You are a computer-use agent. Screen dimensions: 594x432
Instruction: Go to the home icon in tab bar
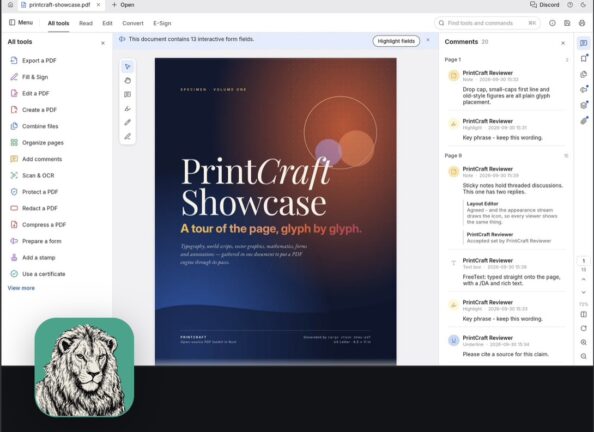pos(10,5)
